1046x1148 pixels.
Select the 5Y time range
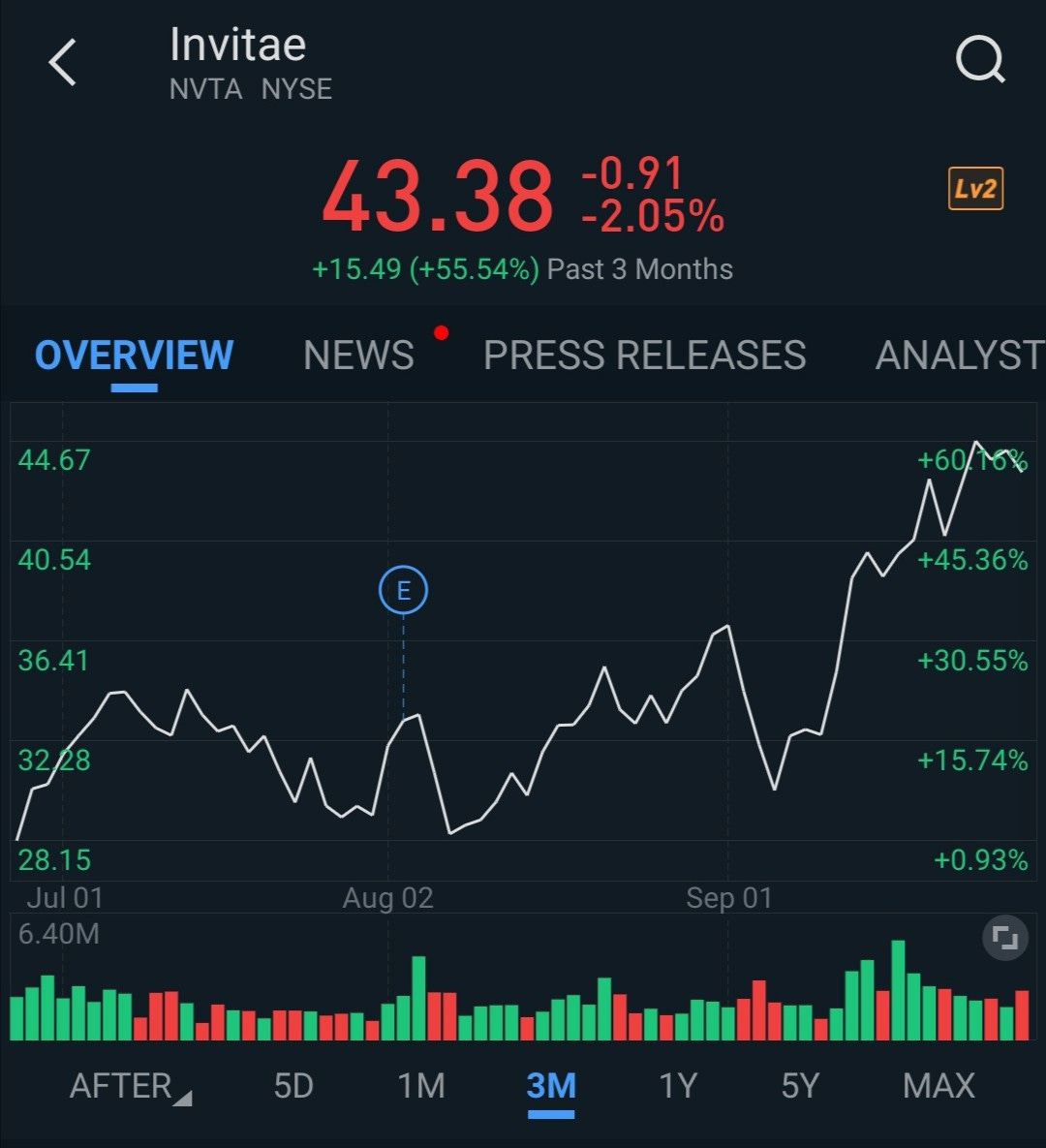[x=799, y=1086]
